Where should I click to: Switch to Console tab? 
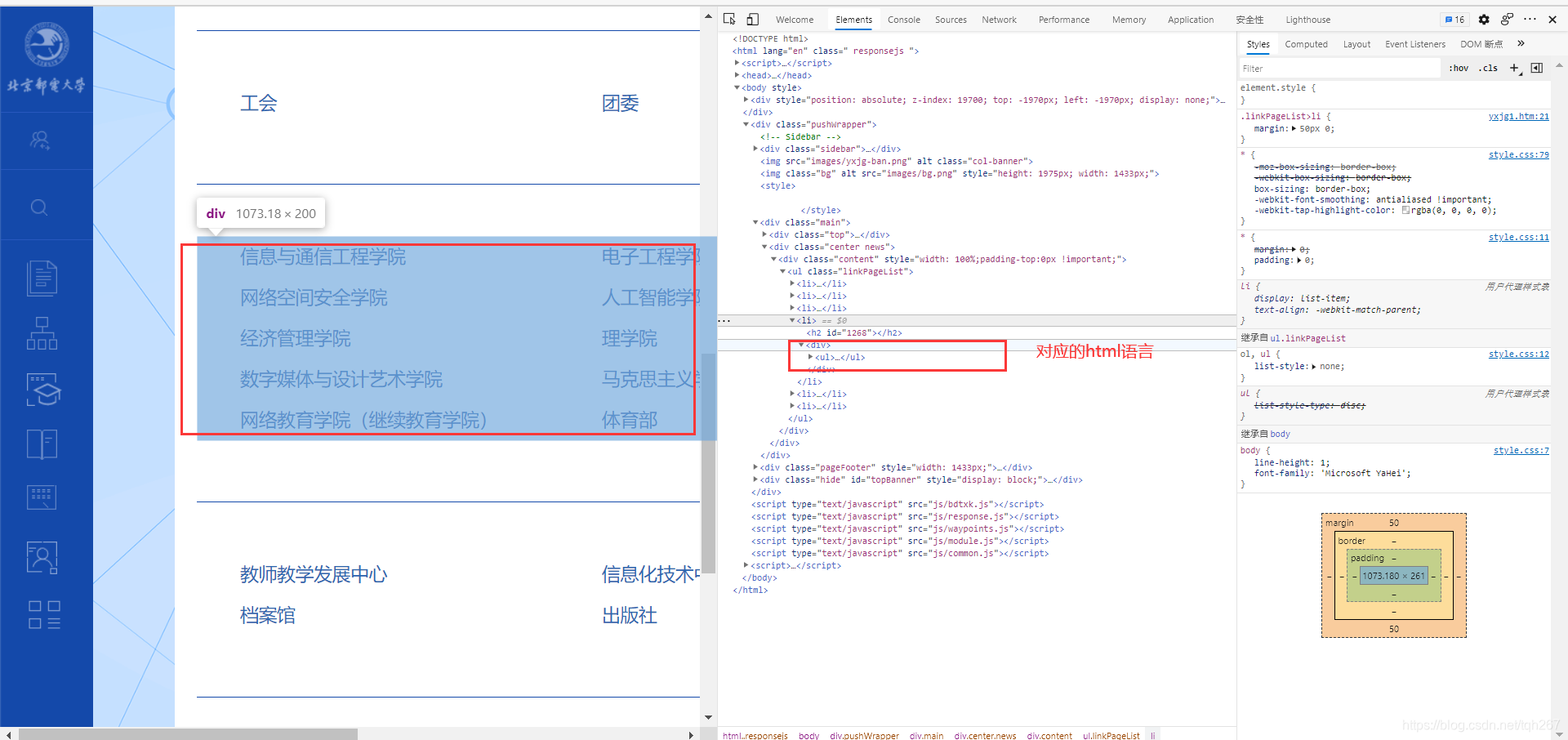pos(903,20)
